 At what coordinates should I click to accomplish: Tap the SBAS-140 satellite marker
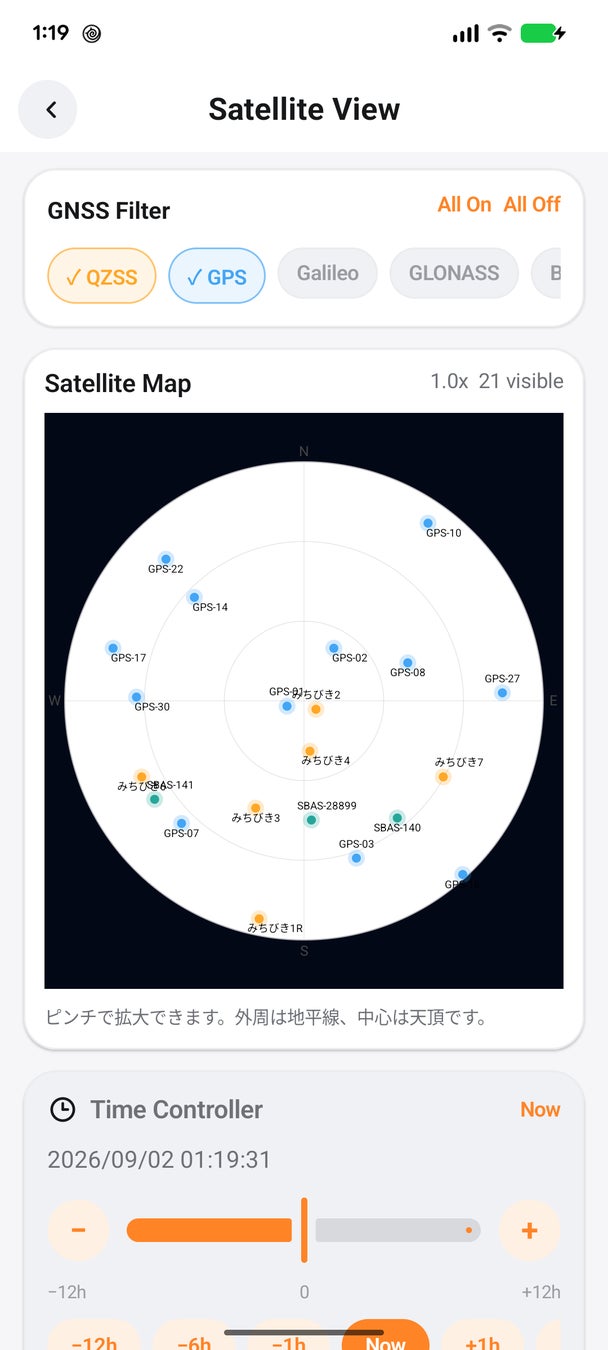[x=397, y=818]
